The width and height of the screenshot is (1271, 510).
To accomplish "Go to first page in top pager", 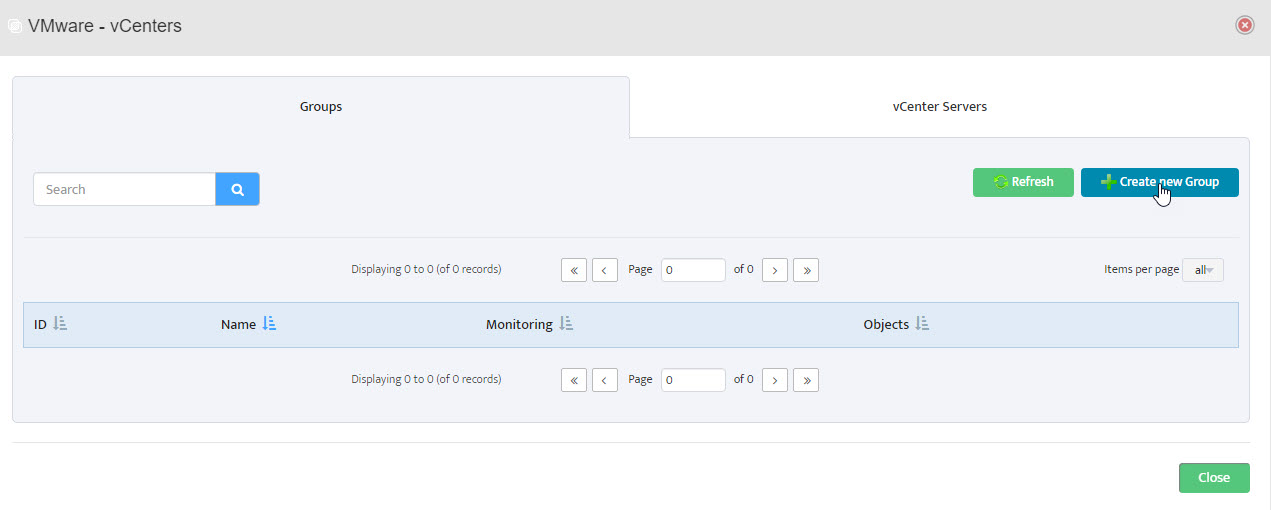I will (574, 270).
